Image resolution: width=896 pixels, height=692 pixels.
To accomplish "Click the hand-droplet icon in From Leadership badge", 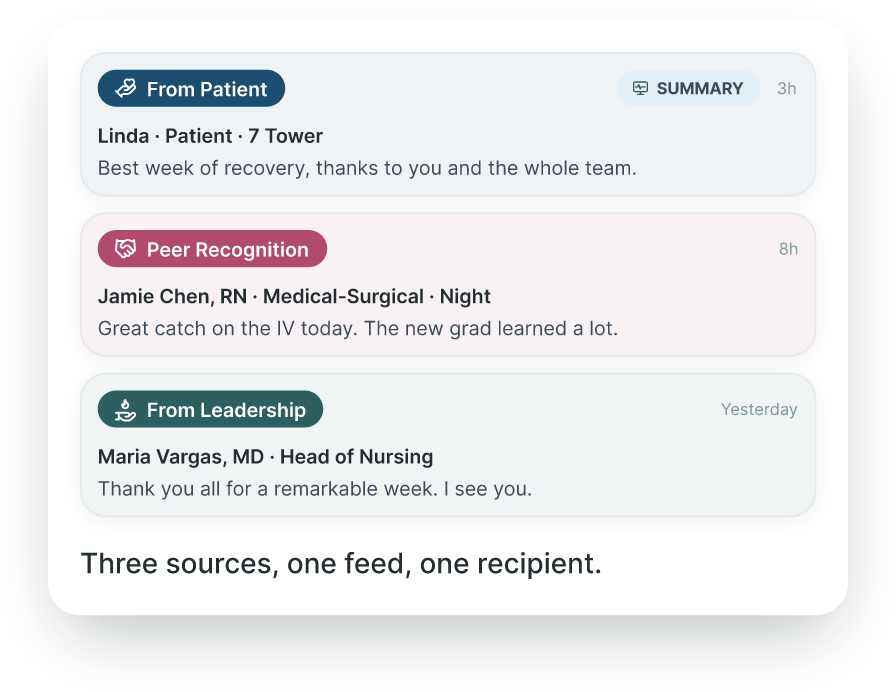I will [126, 409].
